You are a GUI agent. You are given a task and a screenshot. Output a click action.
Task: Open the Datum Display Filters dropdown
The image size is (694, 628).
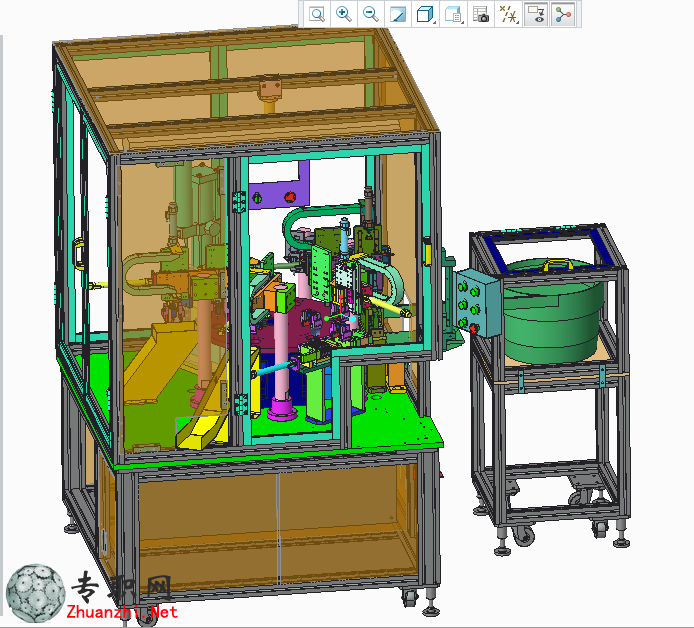(509, 14)
